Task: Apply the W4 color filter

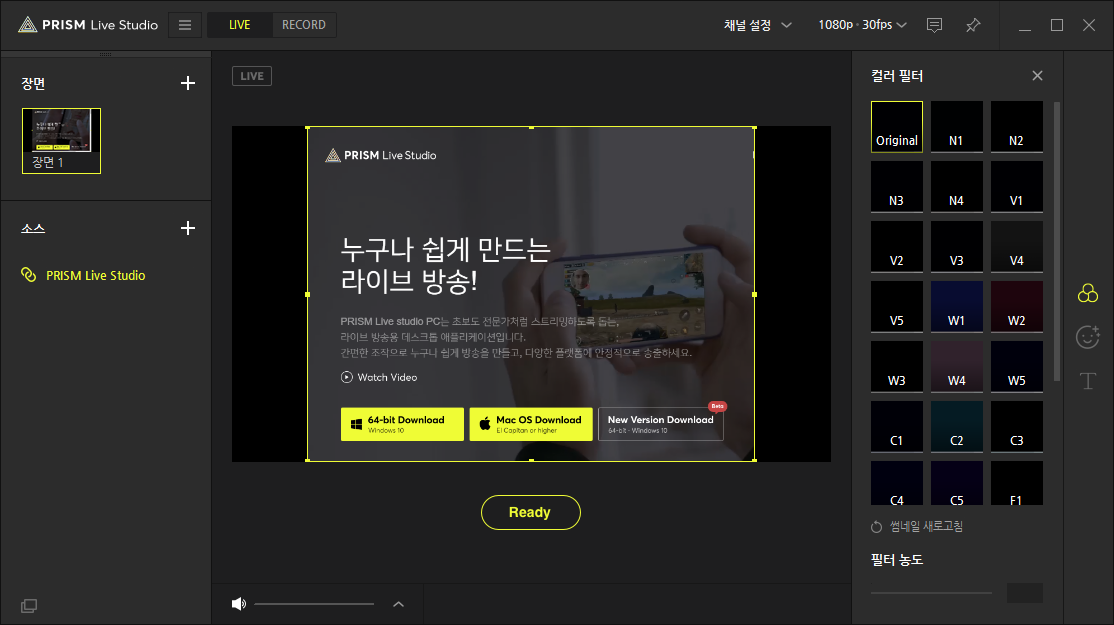Action: pyautogui.click(x=956, y=366)
